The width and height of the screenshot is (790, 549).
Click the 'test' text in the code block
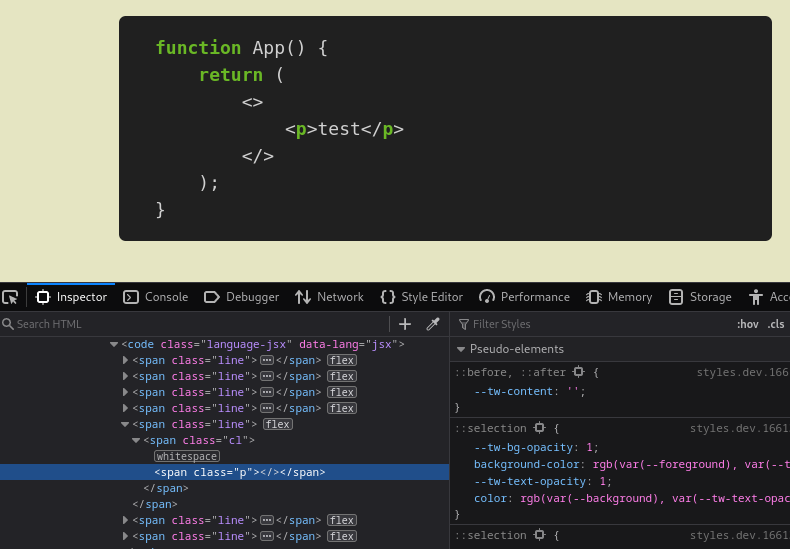pyautogui.click(x=339, y=129)
